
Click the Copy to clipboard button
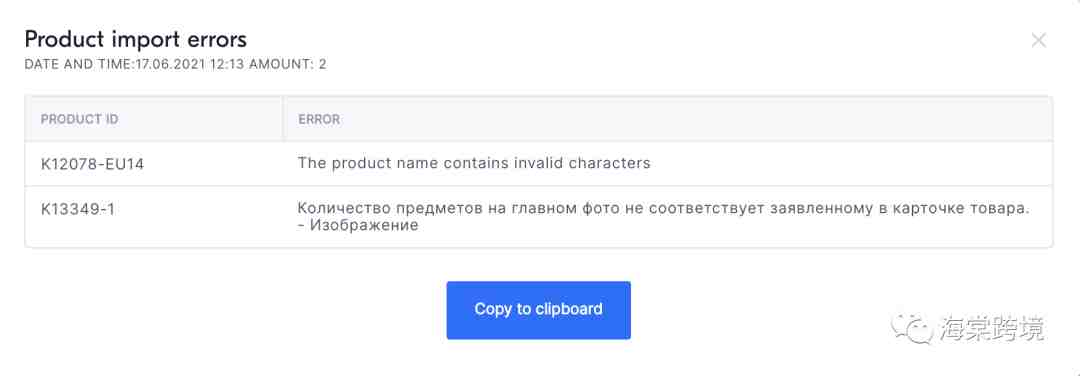tap(539, 310)
